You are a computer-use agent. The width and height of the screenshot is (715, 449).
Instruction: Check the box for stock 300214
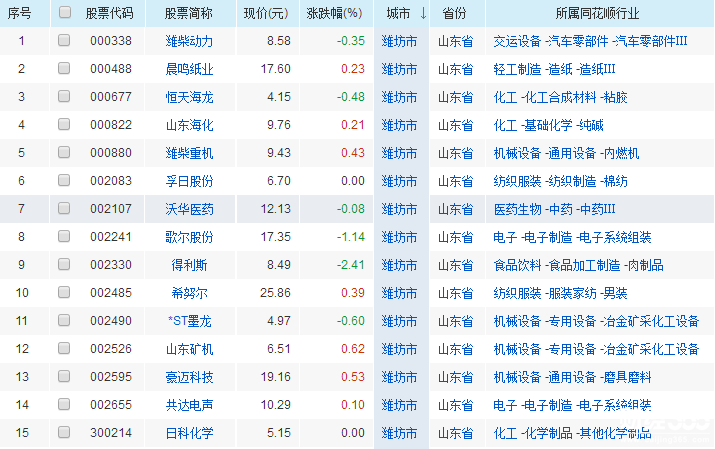pos(64,432)
